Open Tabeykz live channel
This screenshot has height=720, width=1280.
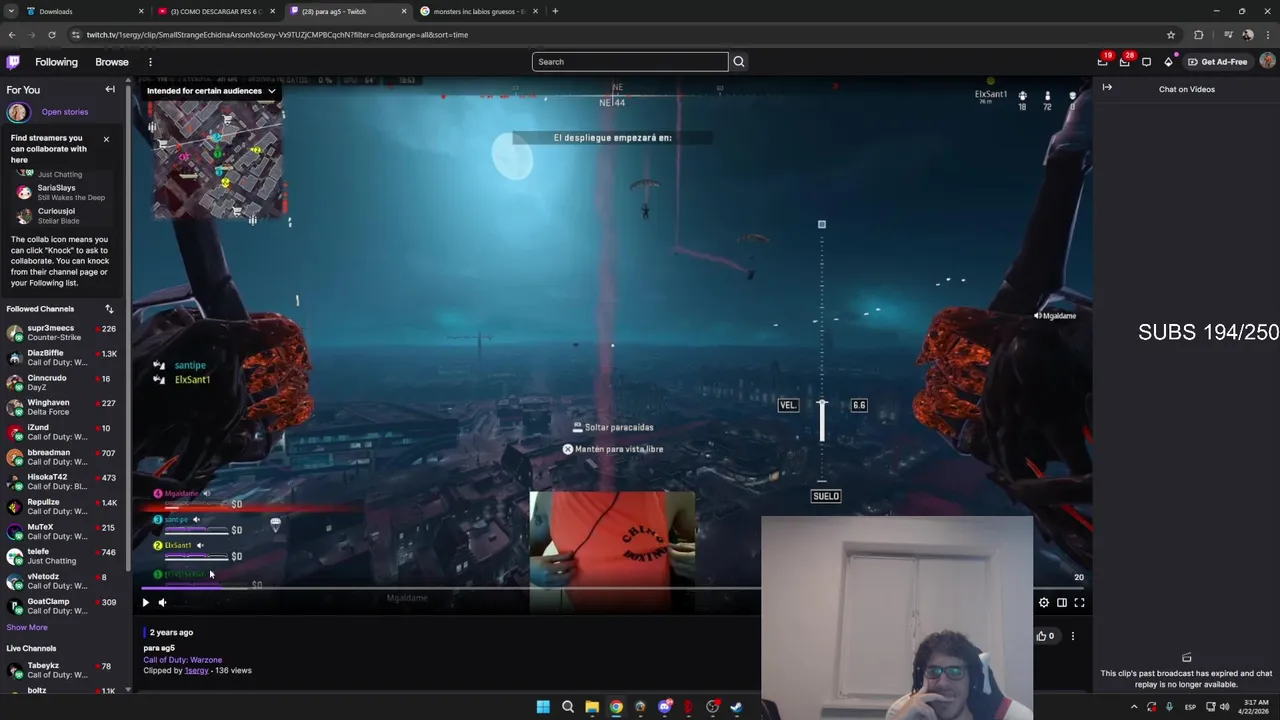click(x=62, y=670)
